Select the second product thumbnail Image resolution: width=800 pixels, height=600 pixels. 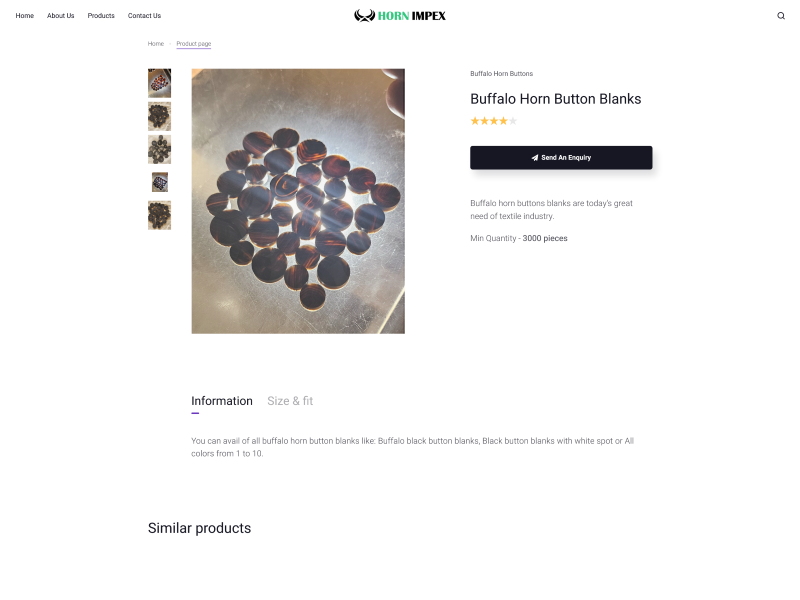[x=159, y=116]
